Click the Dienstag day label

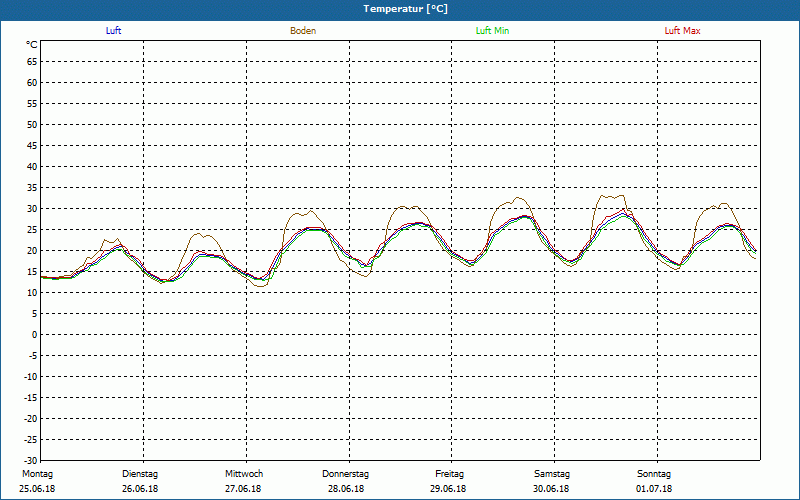[x=140, y=474]
